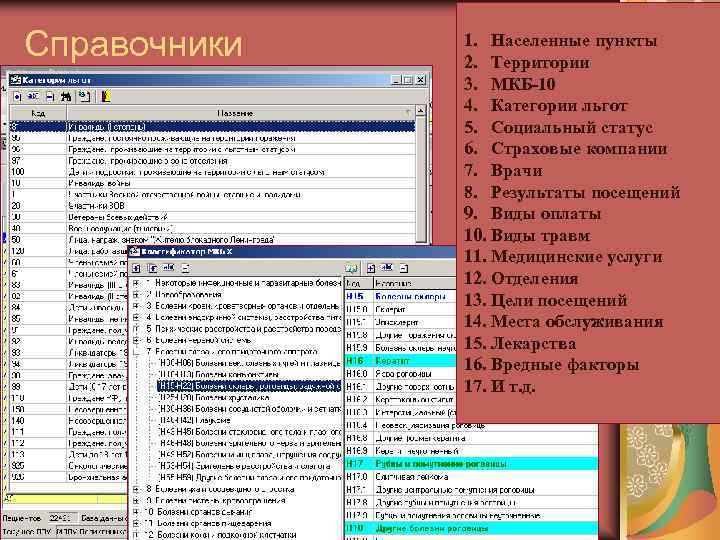Screen dimensions: 720x540
Task: Click the Название column header in diagnosis list
Action: coord(415,283)
